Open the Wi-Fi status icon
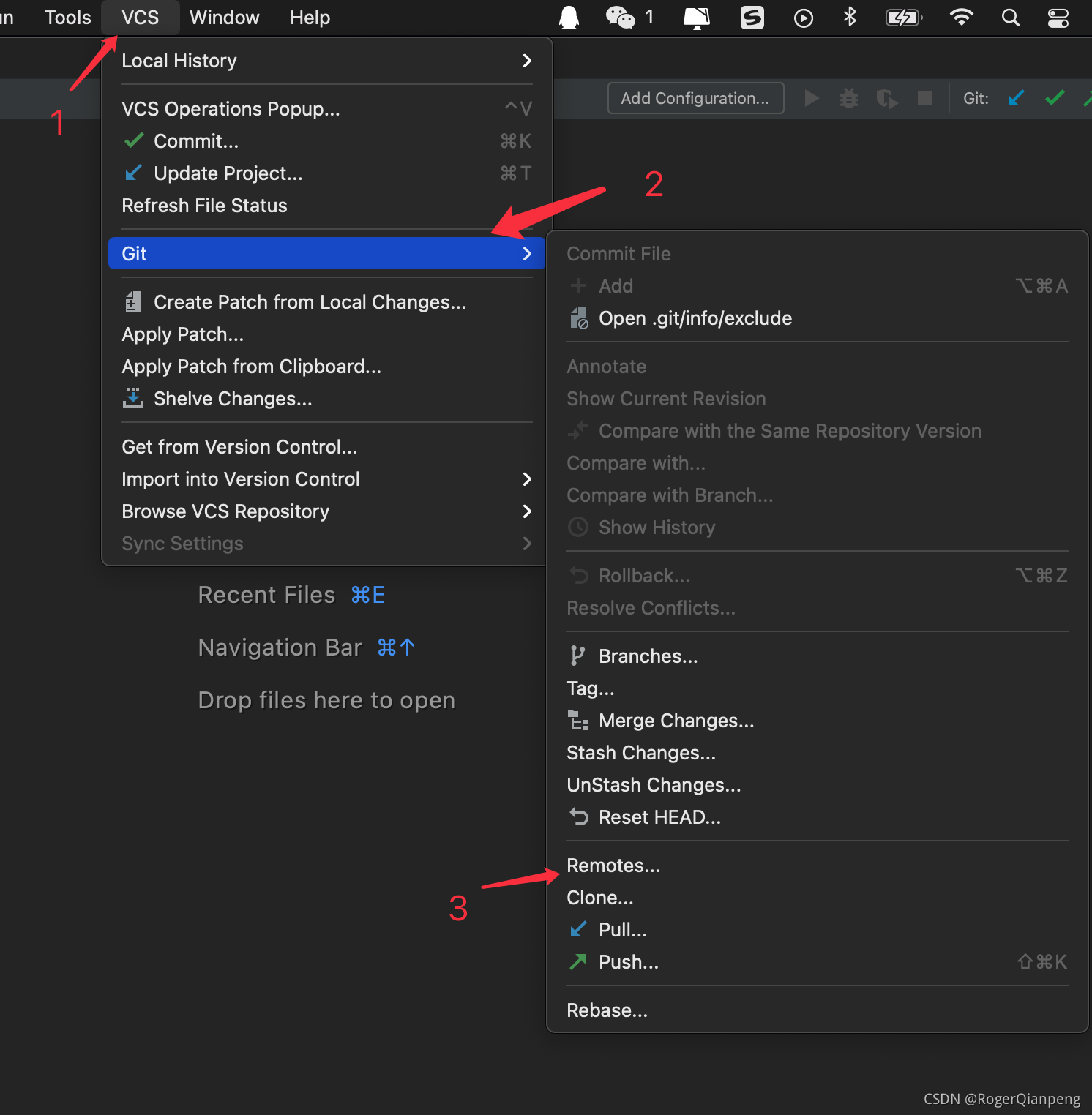1092x1115 pixels. [x=961, y=17]
